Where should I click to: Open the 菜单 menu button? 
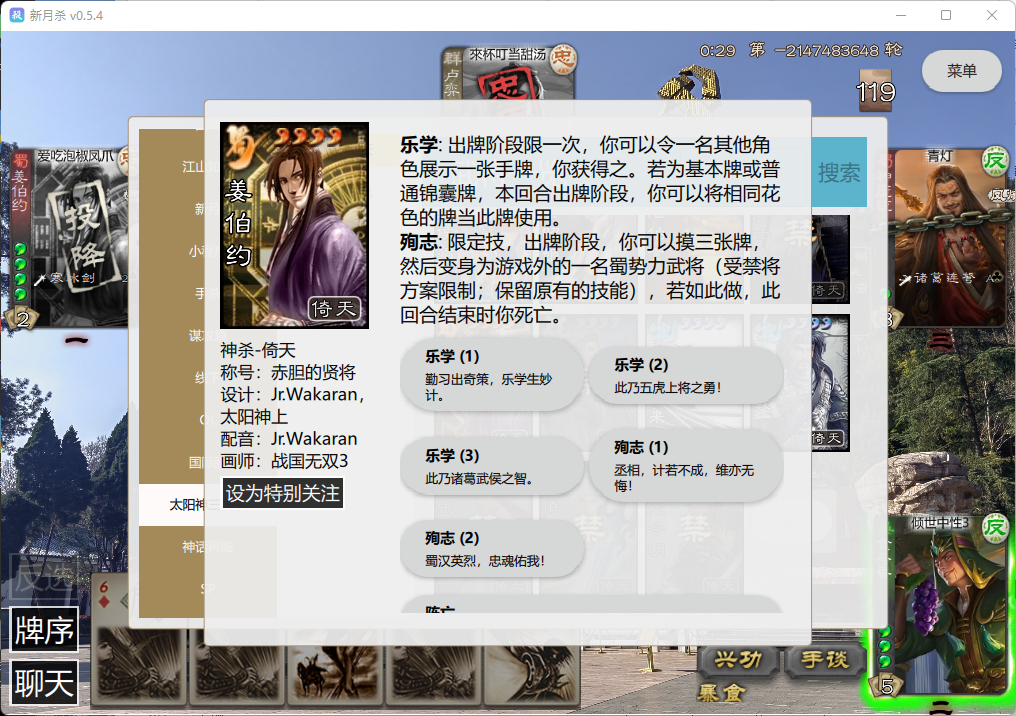click(x=961, y=71)
